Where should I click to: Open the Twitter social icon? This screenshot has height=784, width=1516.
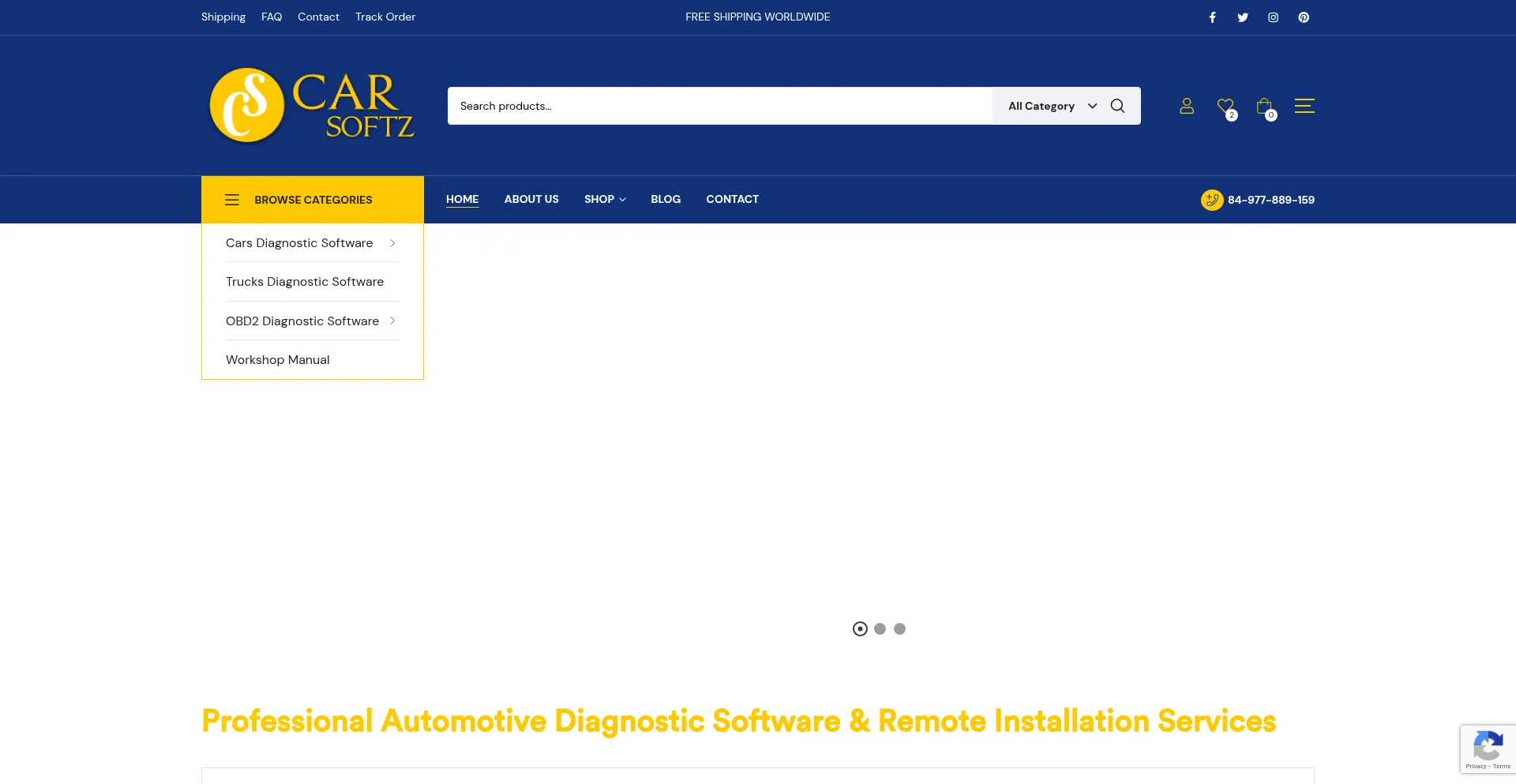pyautogui.click(x=1243, y=17)
